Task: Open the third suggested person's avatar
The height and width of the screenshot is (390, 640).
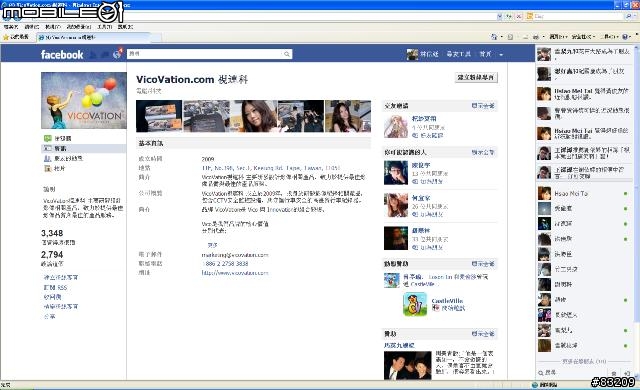Action: point(396,238)
